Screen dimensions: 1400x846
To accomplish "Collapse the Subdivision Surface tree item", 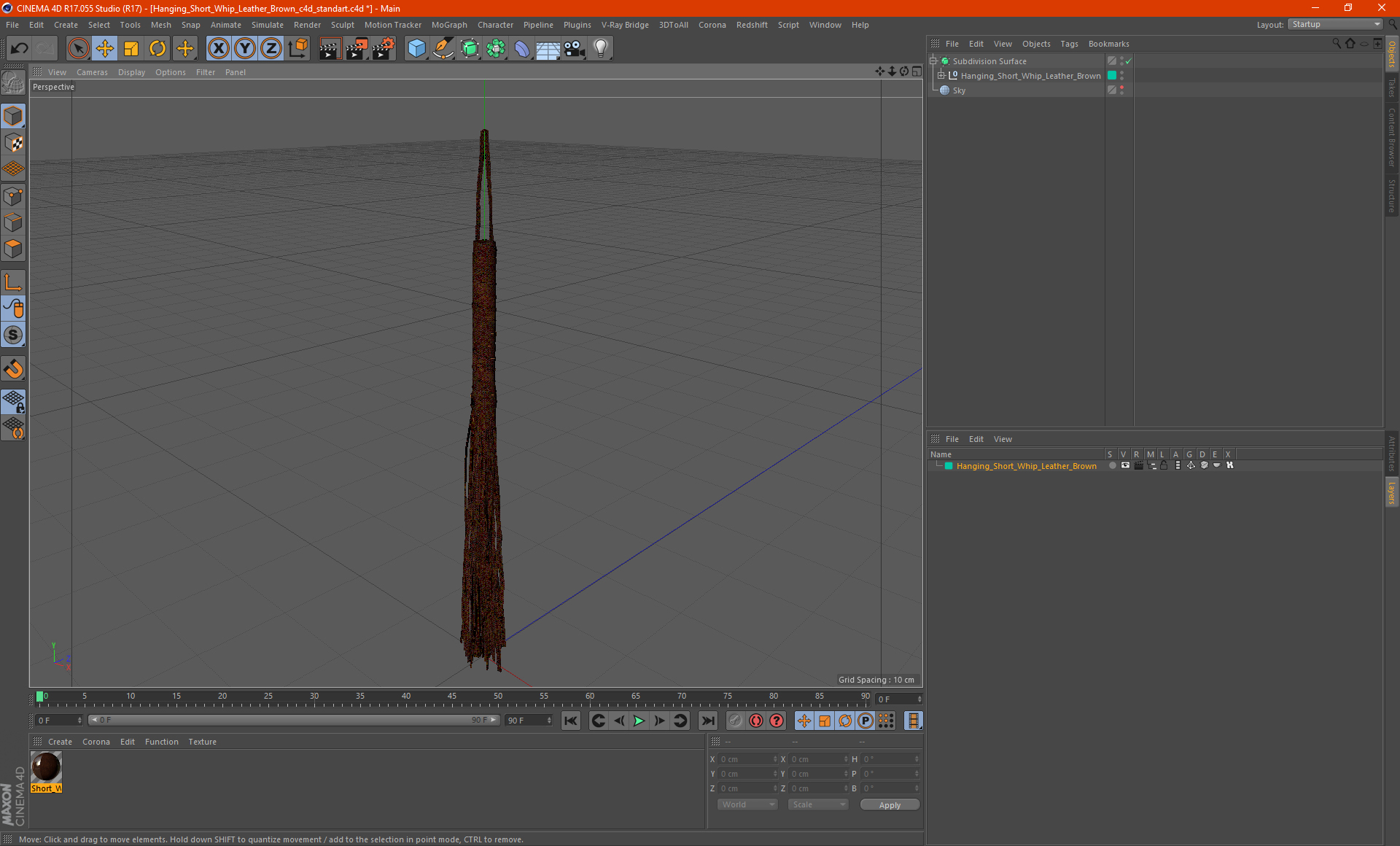I will [933, 61].
